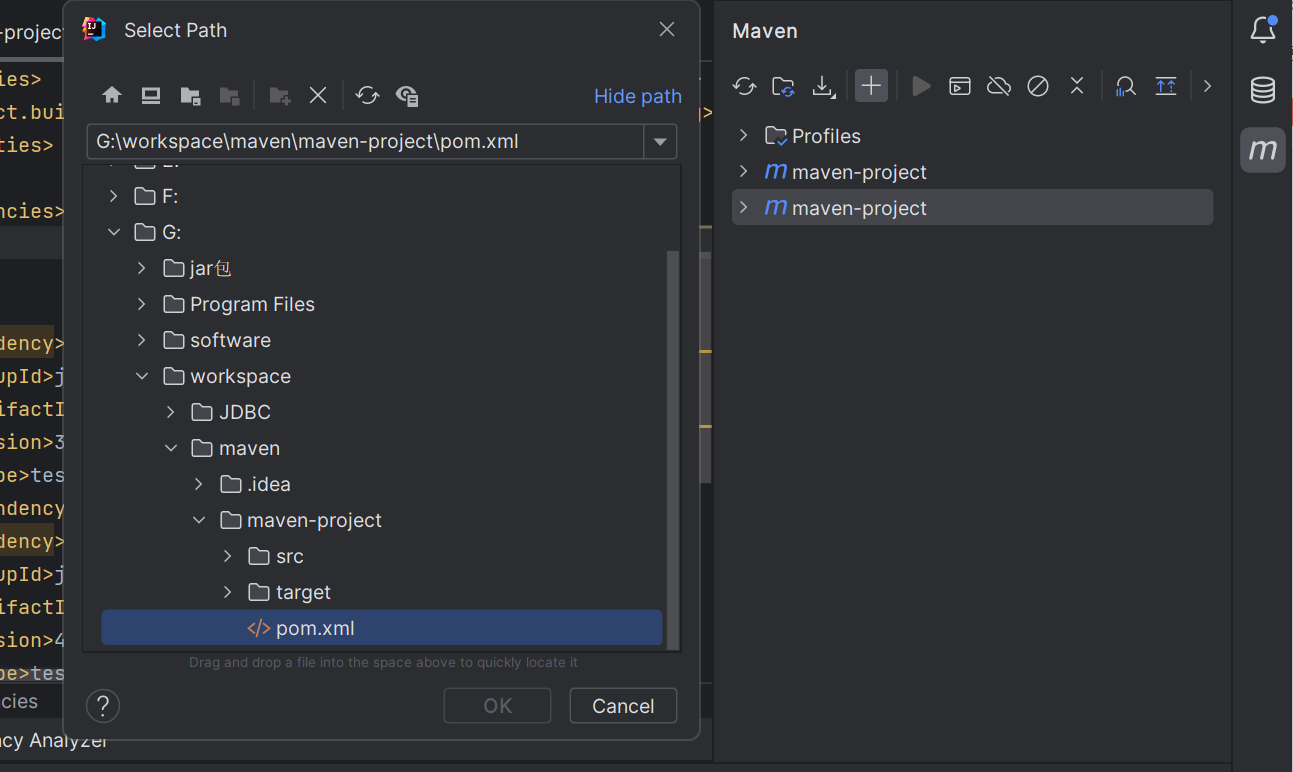
Task: Reload all Maven projects
Action: pos(744,86)
